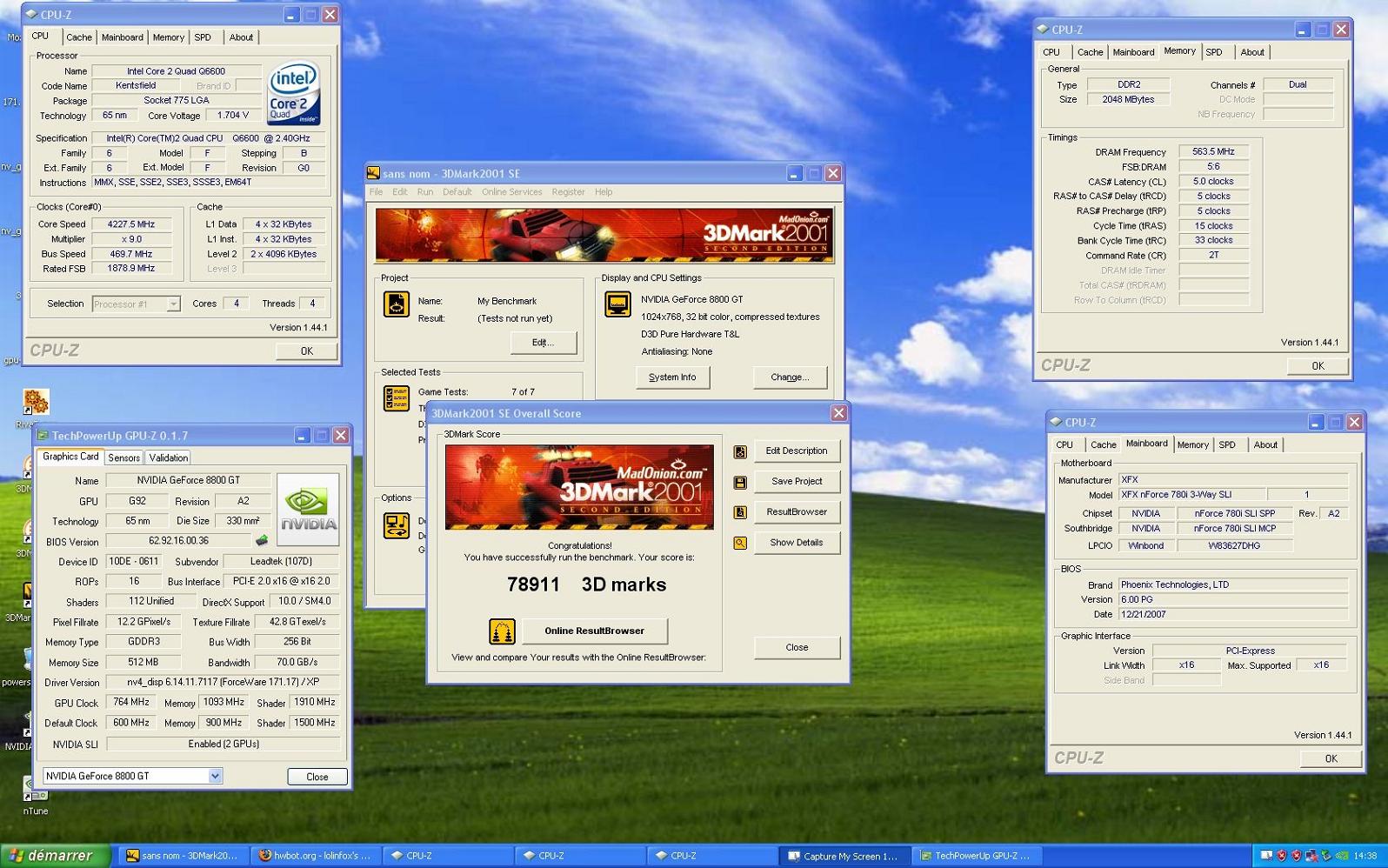Switch to Validation tab in GPU-Z

[x=168, y=457]
